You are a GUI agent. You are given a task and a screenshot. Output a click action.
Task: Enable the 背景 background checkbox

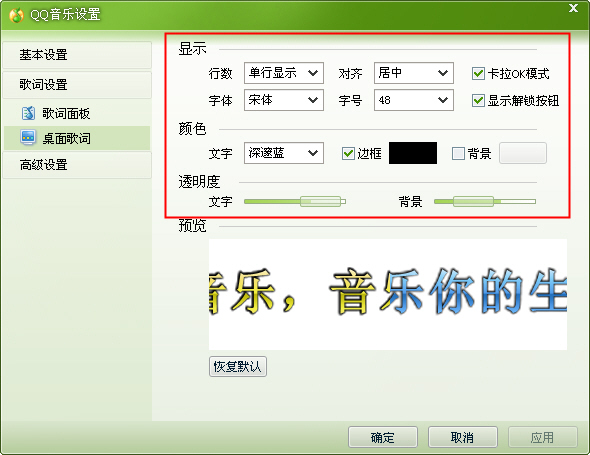pyautogui.click(x=458, y=153)
